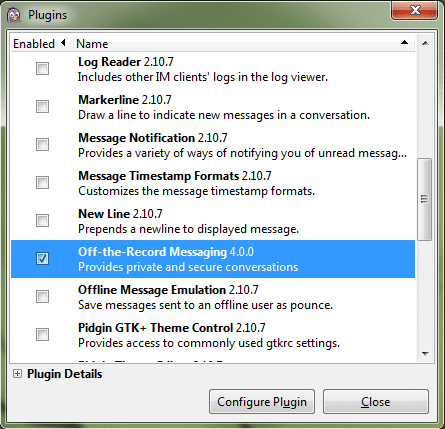Tick the Message Notification checkbox
Viewport: 445px width, 429px height.
pyautogui.click(x=42, y=145)
